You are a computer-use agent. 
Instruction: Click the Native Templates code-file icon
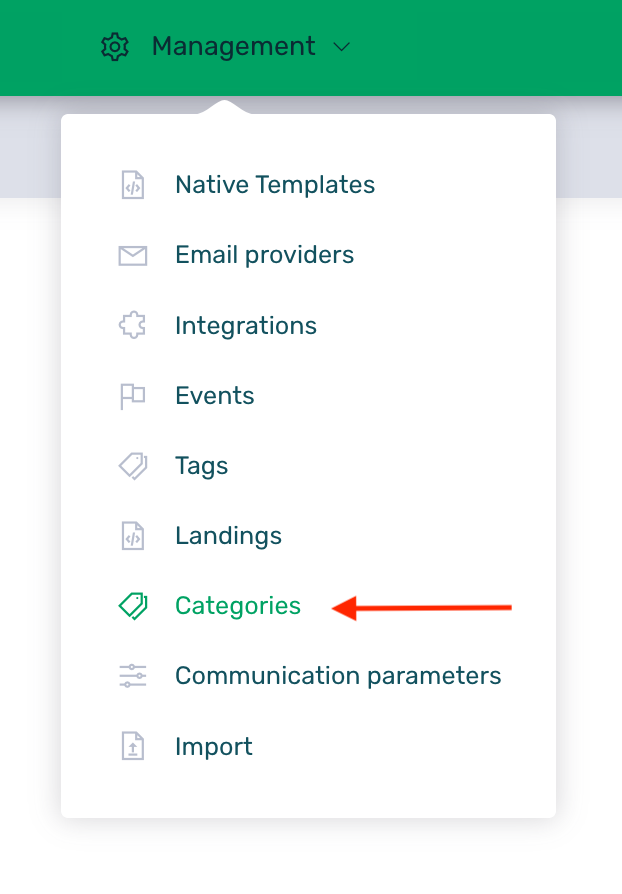pyautogui.click(x=133, y=185)
